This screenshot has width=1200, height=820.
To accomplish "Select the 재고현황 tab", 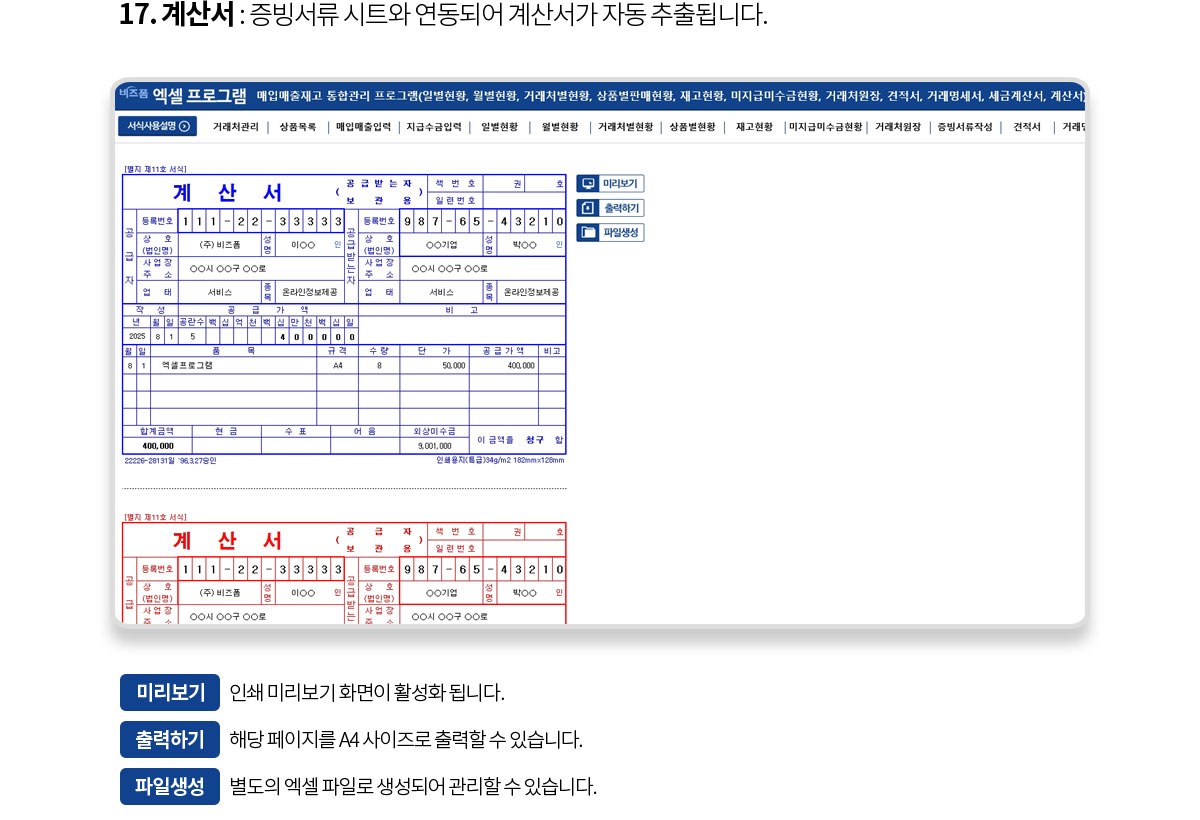I will [754, 127].
